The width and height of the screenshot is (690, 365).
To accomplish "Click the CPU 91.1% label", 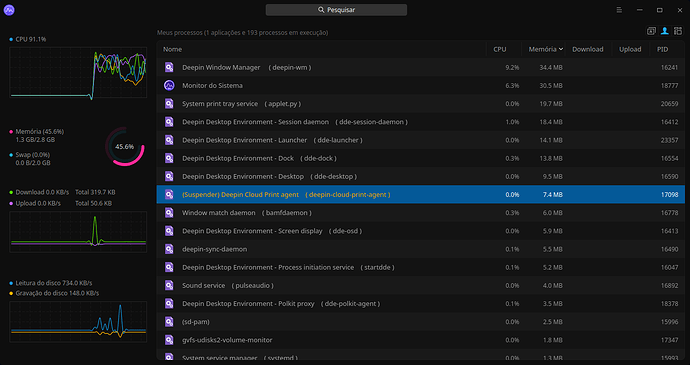I will coord(31,39).
